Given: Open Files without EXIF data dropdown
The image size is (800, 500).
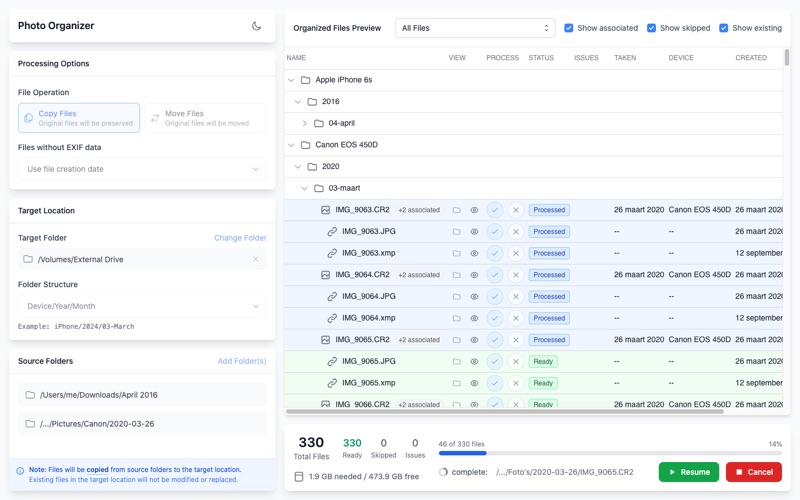Looking at the screenshot, I should [x=142, y=169].
